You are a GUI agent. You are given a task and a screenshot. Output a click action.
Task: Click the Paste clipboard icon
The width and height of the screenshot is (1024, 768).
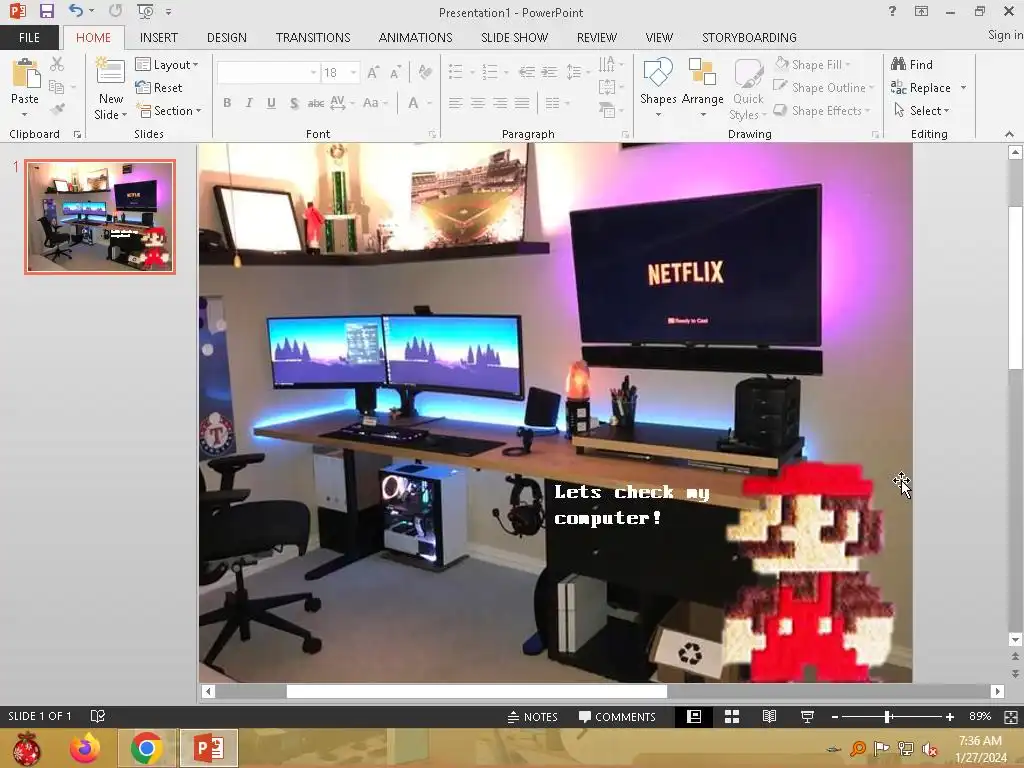[25, 73]
